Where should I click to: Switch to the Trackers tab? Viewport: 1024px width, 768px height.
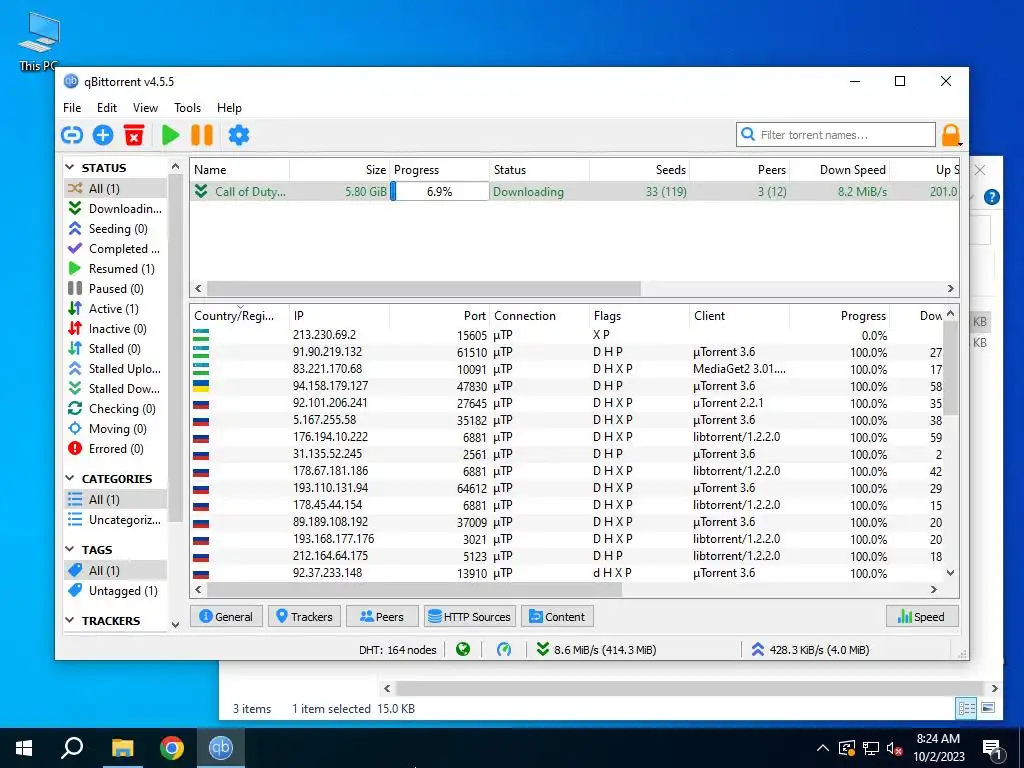coord(304,616)
